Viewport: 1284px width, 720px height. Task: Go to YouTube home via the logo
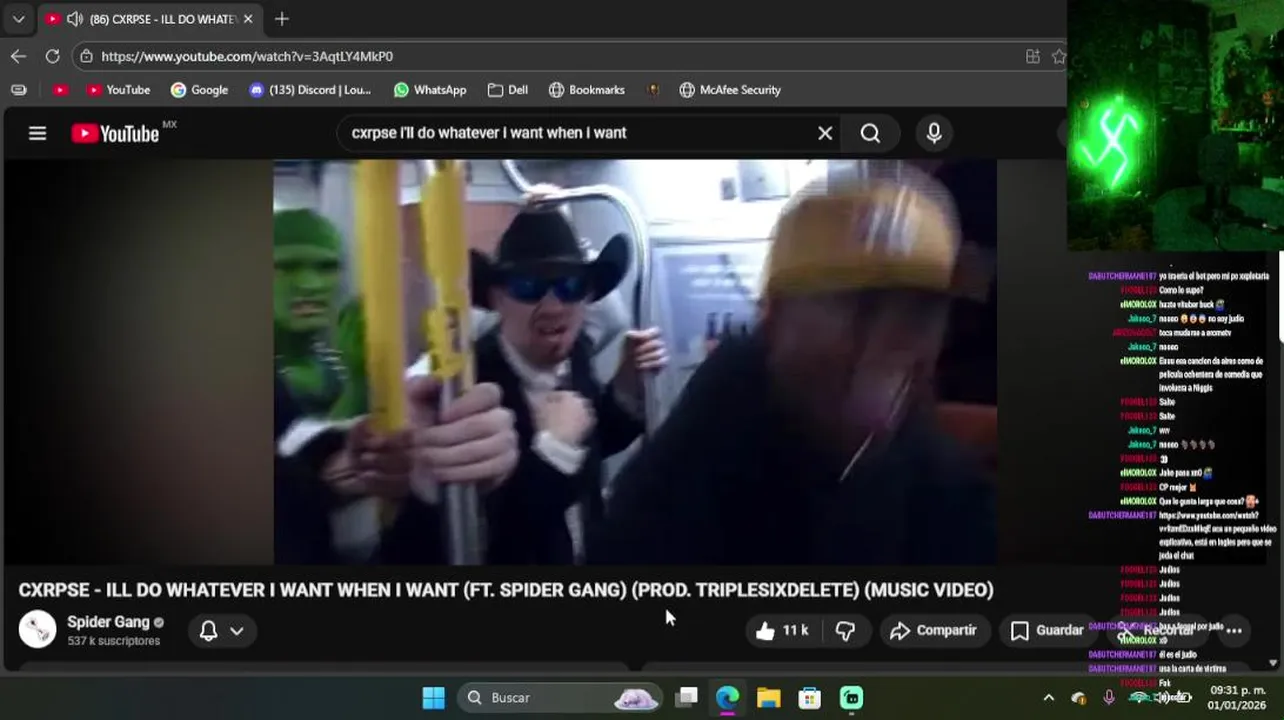[x=115, y=133]
